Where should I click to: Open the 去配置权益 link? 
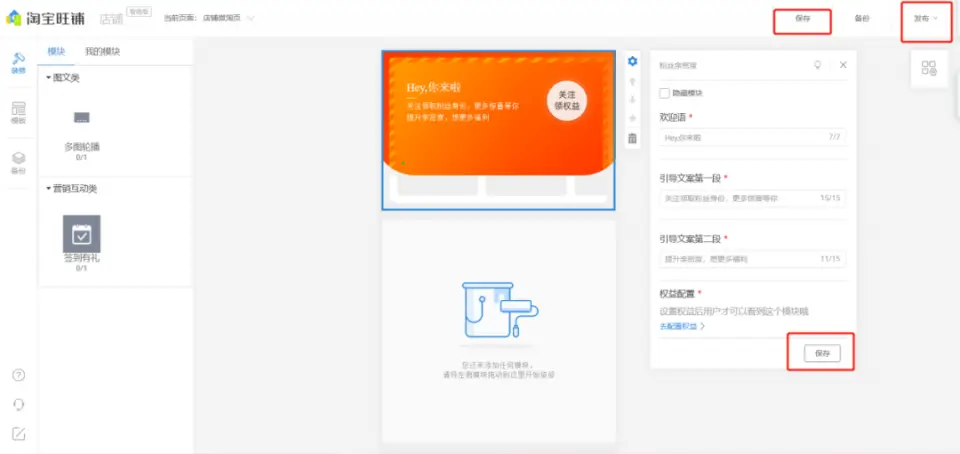[x=682, y=327]
